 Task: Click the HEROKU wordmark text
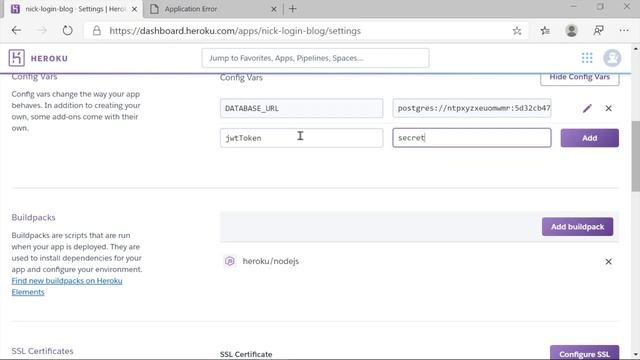49,58
